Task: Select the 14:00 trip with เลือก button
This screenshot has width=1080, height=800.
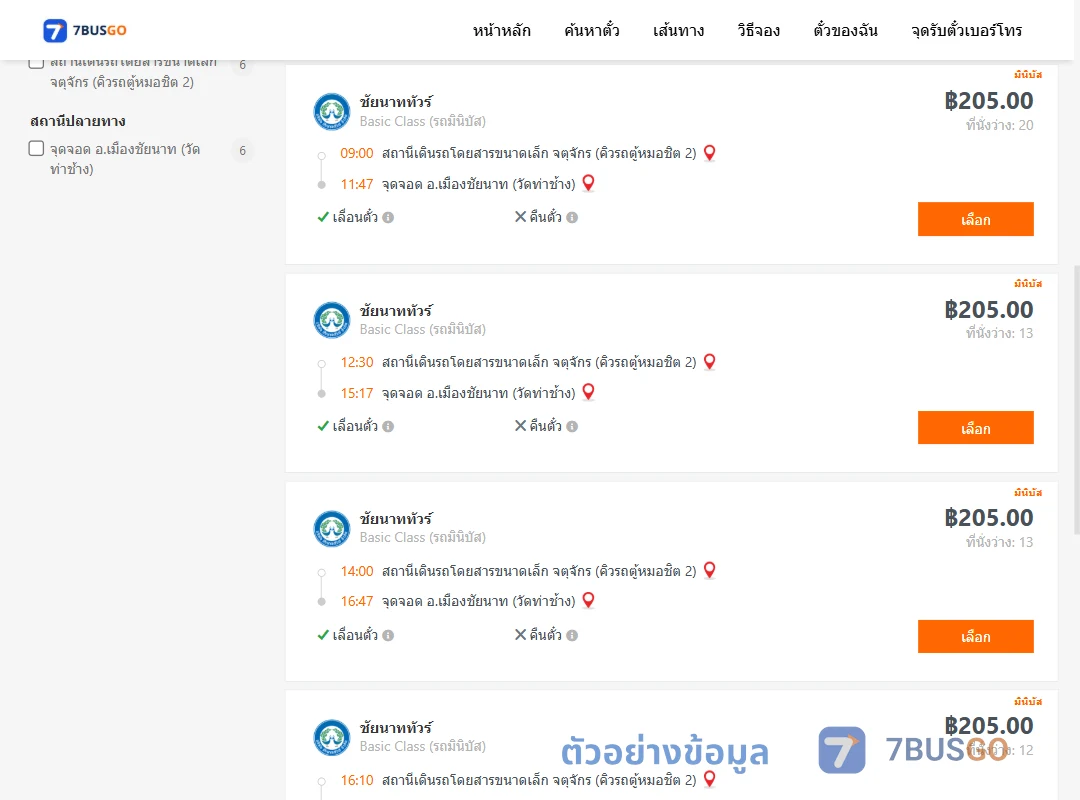Action: pyautogui.click(x=975, y=637)
